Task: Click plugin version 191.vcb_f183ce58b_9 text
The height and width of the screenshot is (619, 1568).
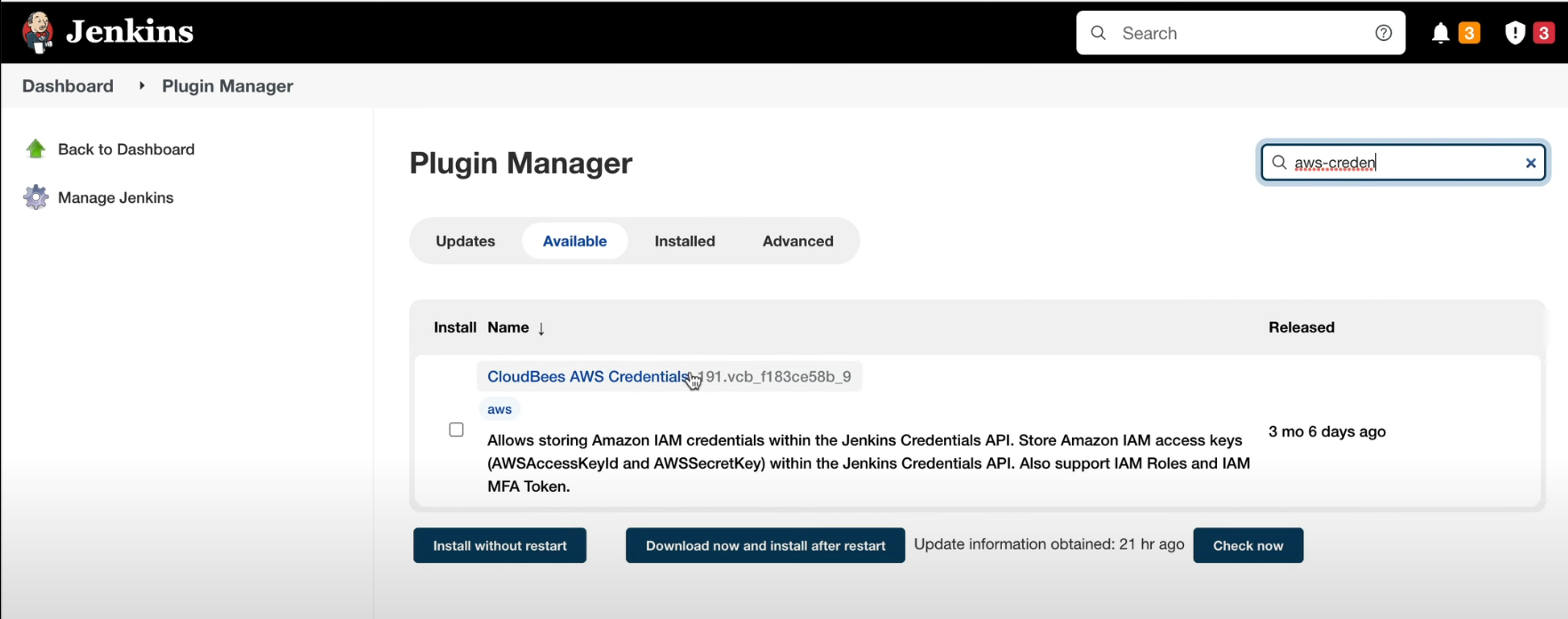Action: (774, 376)
